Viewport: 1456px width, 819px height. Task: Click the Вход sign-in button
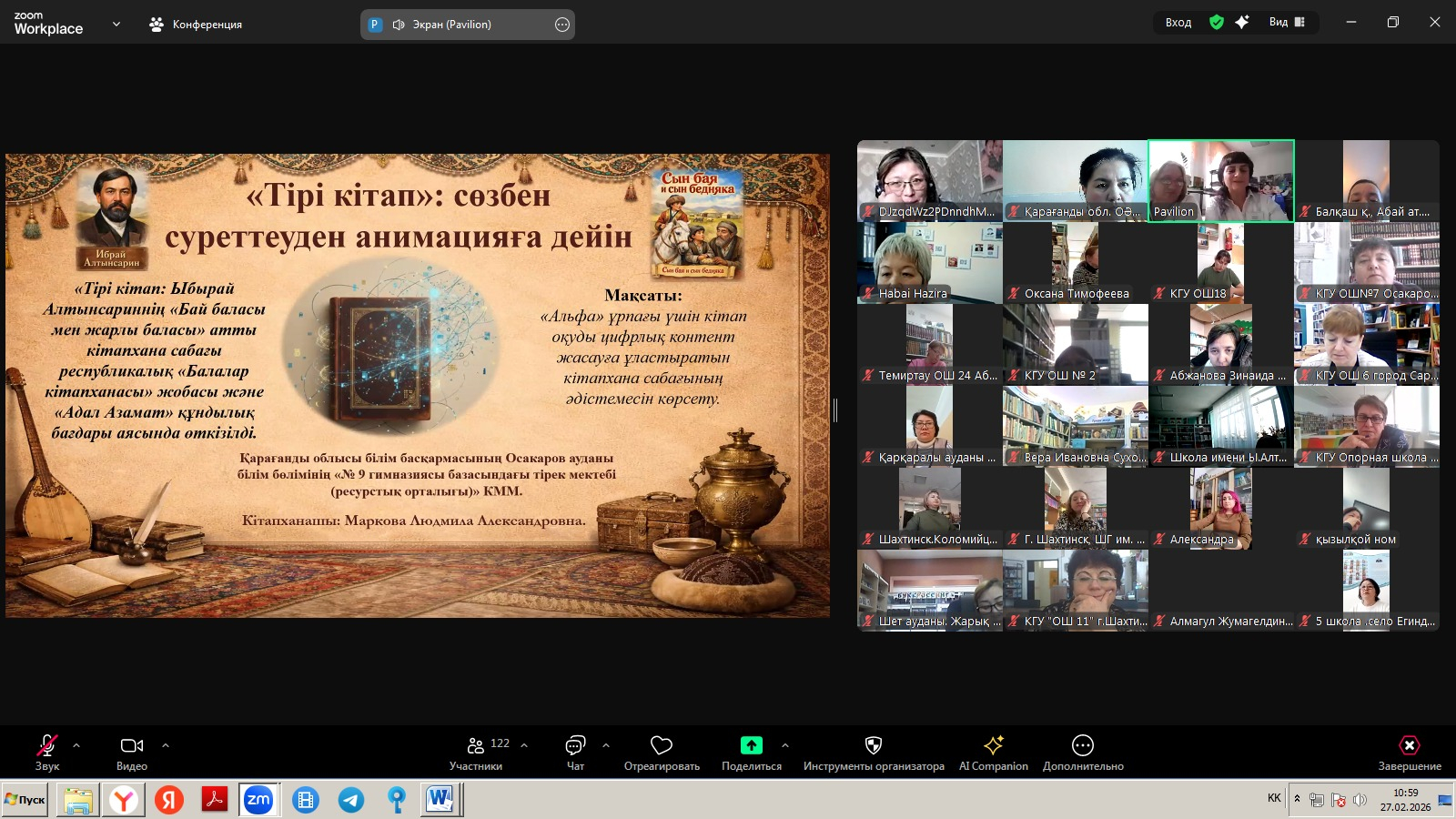[1178, 23]
